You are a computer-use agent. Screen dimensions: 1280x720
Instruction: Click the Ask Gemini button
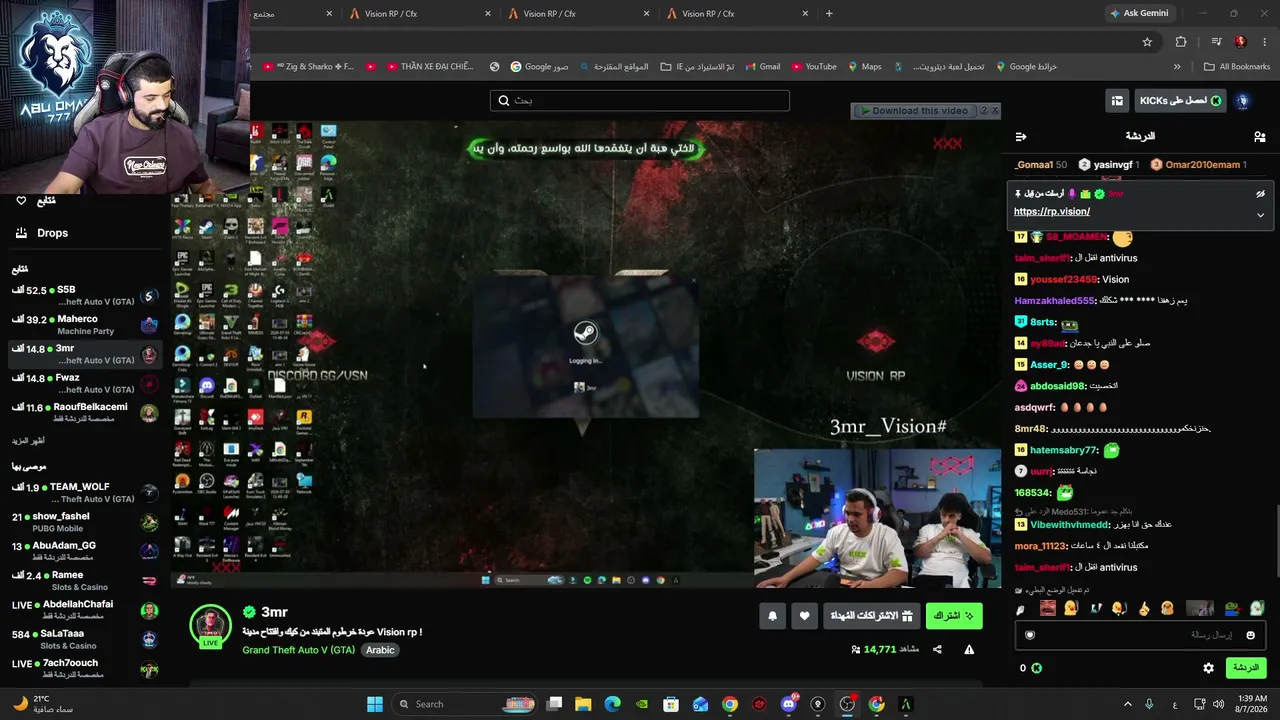[1138, 14]
